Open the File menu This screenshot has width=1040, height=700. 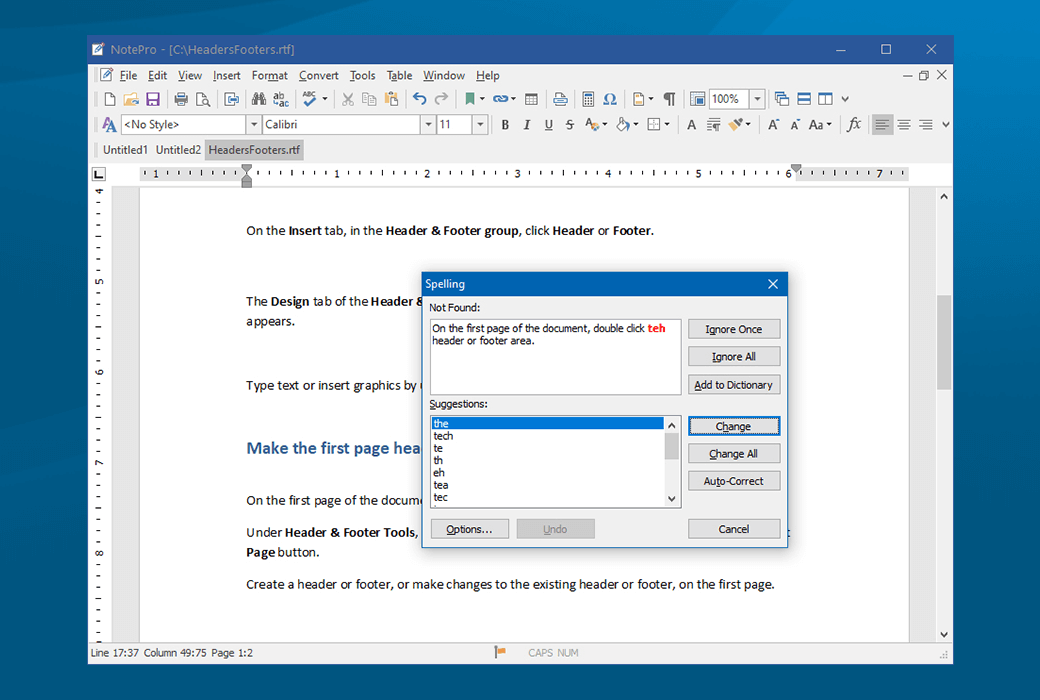[x=128, y=76]
